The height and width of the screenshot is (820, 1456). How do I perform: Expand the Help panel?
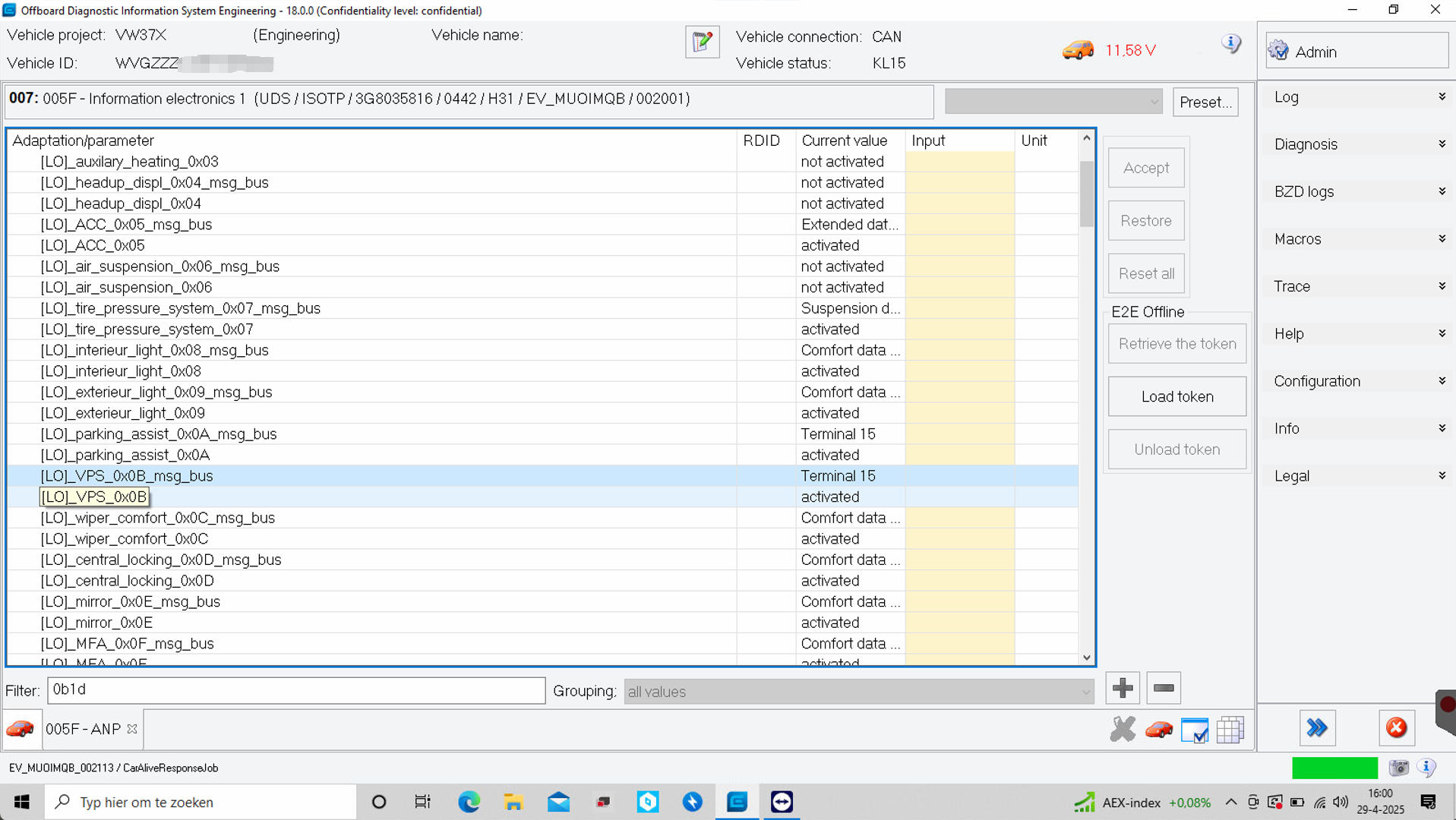(1358, 334)
